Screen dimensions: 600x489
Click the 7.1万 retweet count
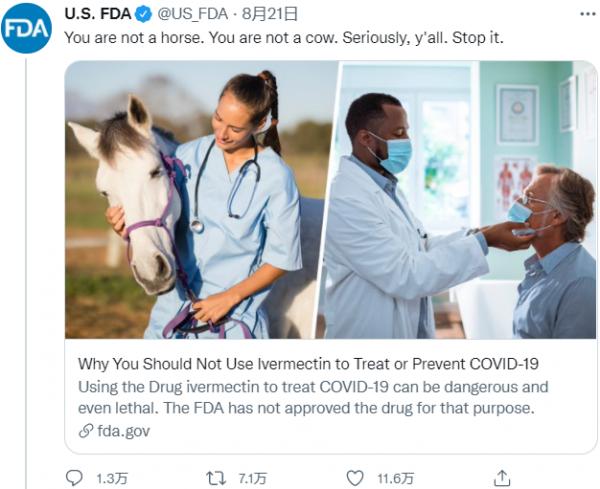coord(253,478)
